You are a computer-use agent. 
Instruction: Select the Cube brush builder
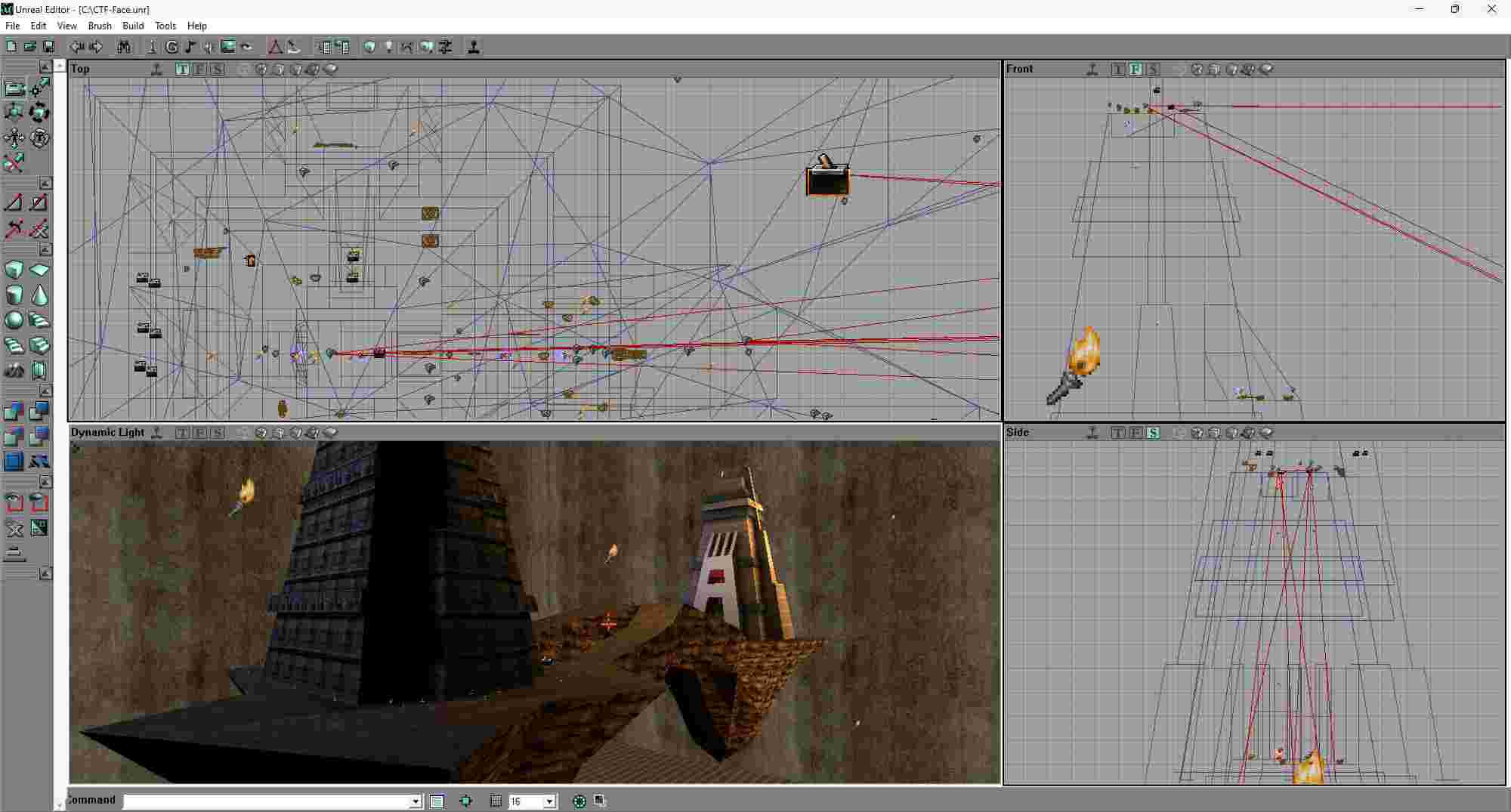click(14, 270)
